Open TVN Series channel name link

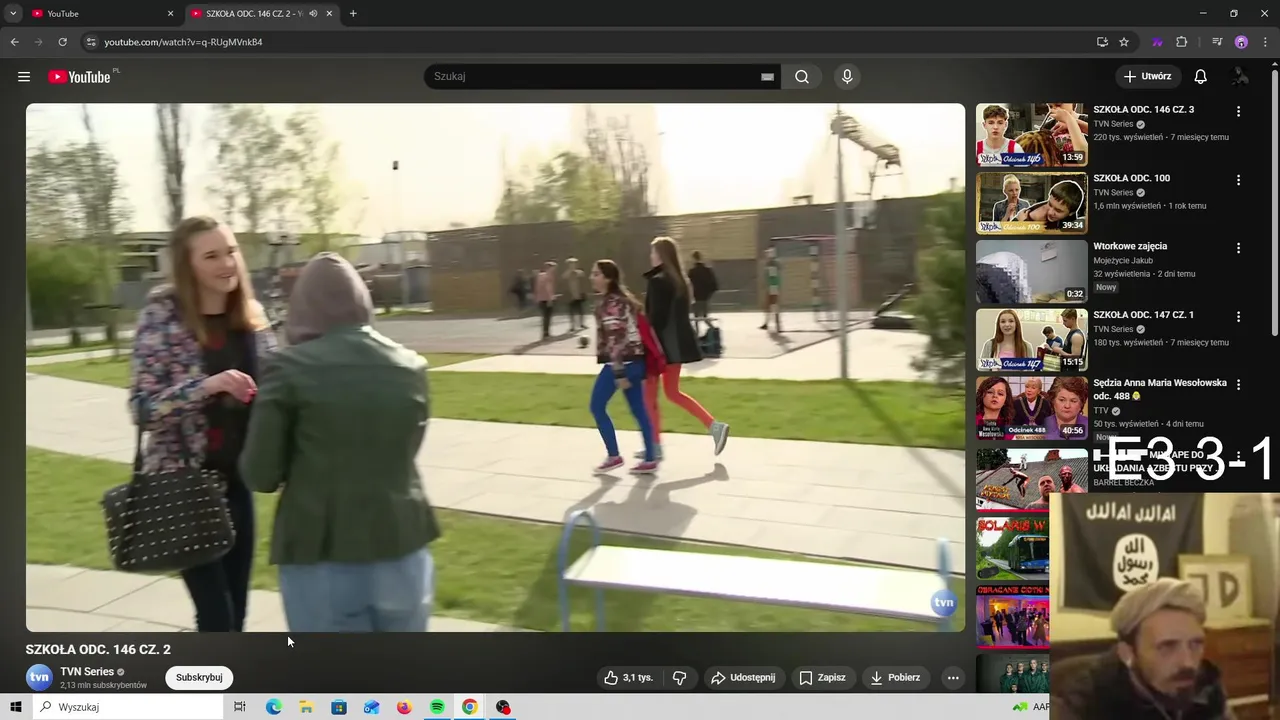(x=87, y=672)
